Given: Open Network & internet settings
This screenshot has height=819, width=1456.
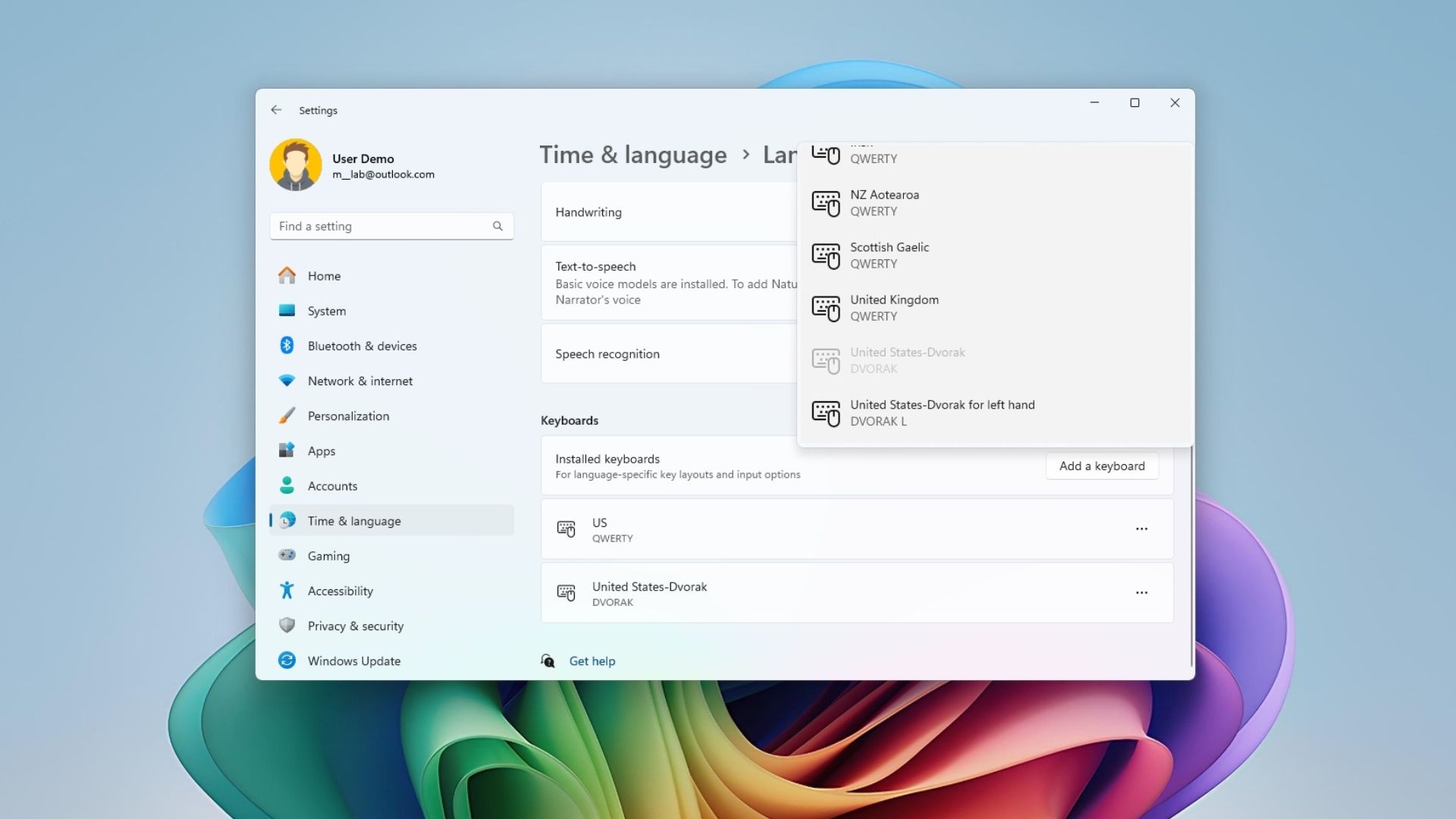Looking at the screenshot, I should tap(391, 381).
